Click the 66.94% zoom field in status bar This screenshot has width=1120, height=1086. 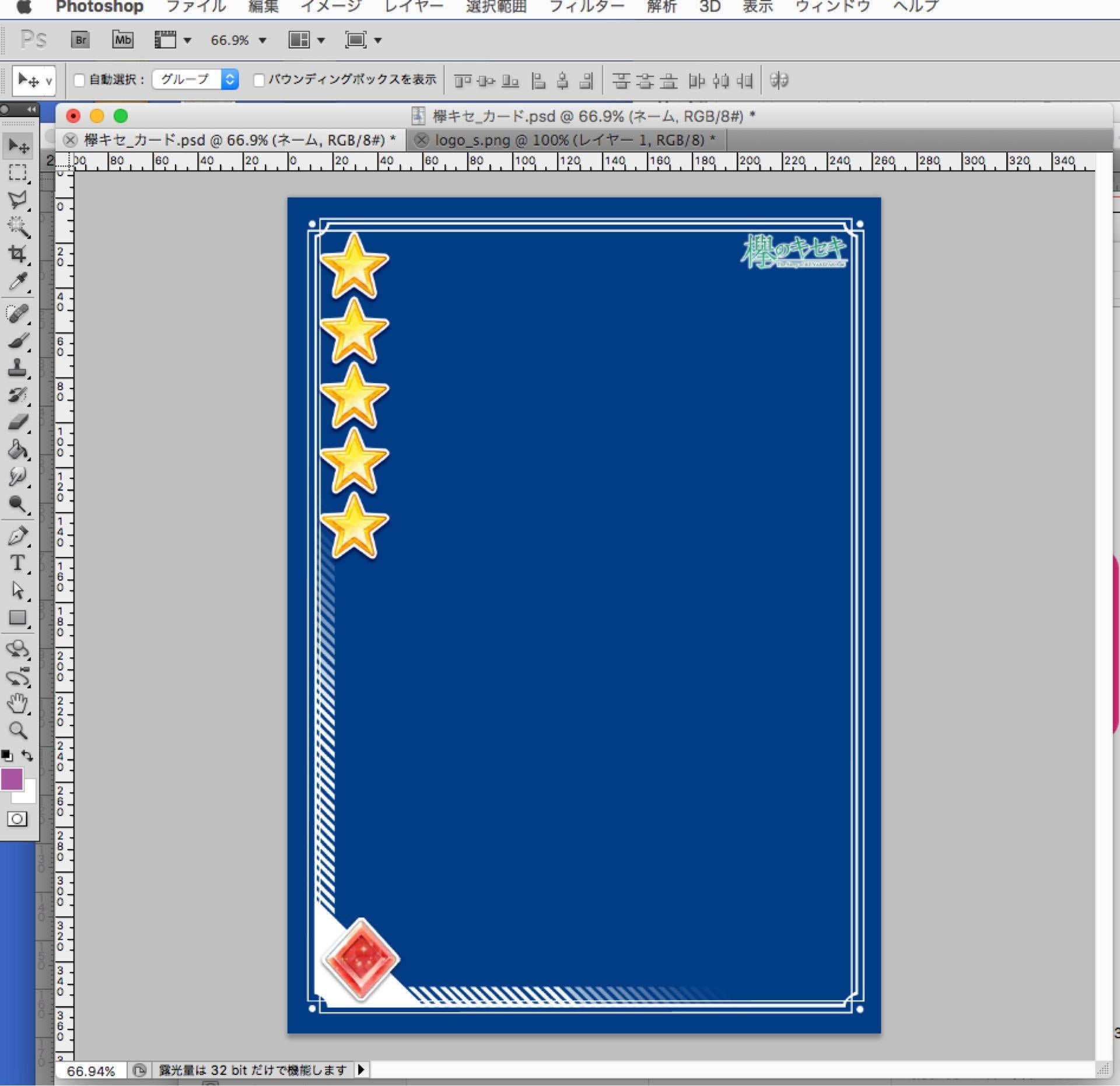91,1071
